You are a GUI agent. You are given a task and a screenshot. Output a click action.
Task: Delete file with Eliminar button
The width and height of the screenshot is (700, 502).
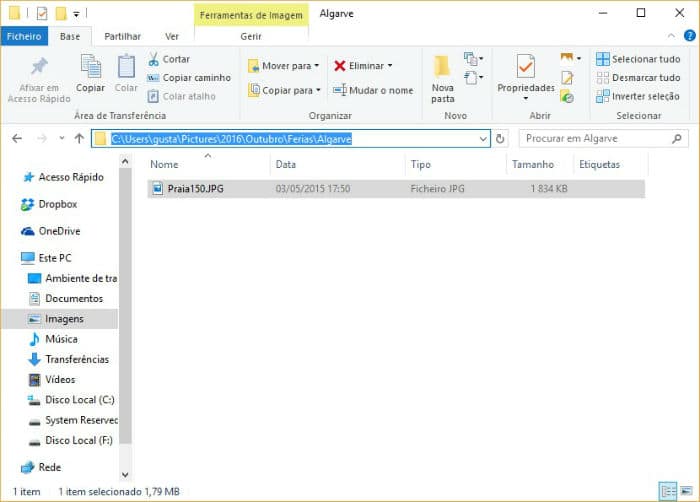[x=359, y=66]
